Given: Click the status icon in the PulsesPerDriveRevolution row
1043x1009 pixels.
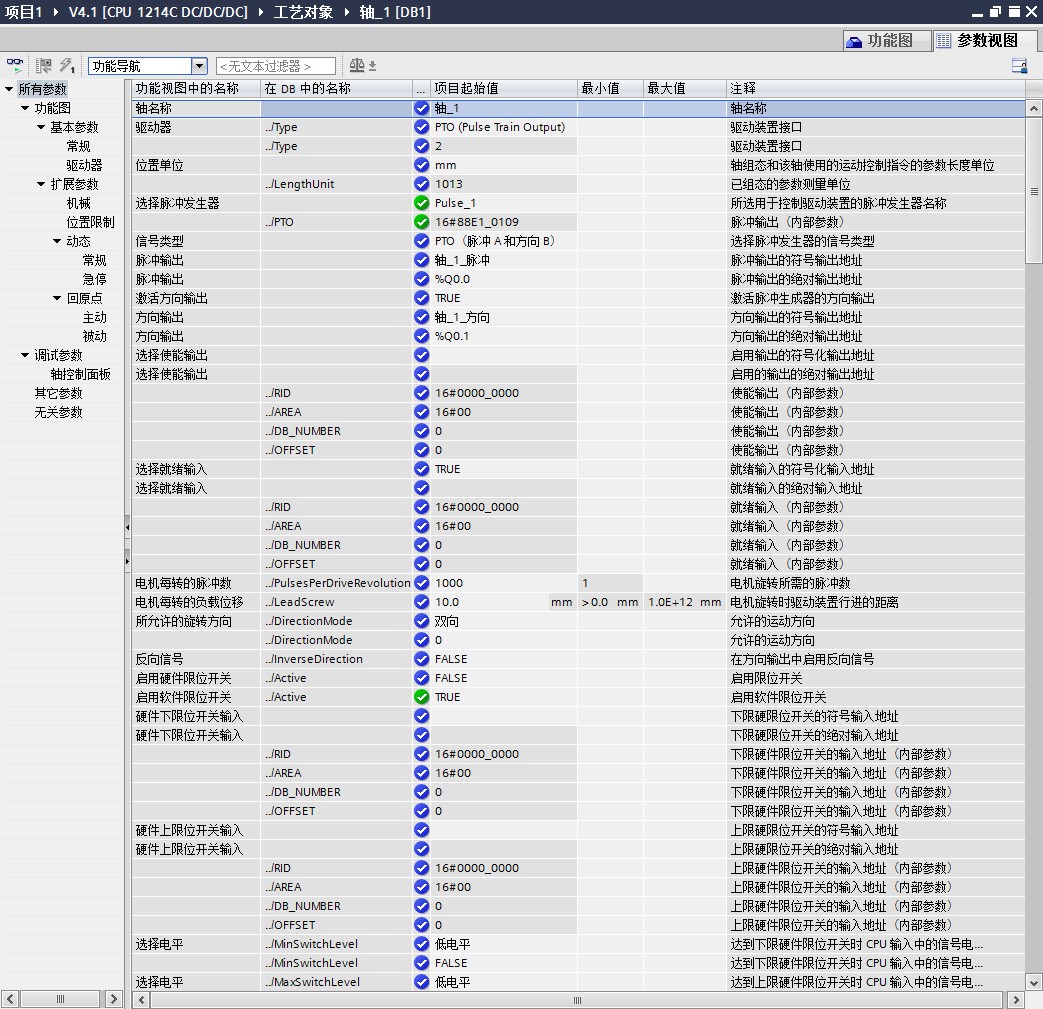Looking at the screenshot, I should pyautogui.click(x=421, y=583).
